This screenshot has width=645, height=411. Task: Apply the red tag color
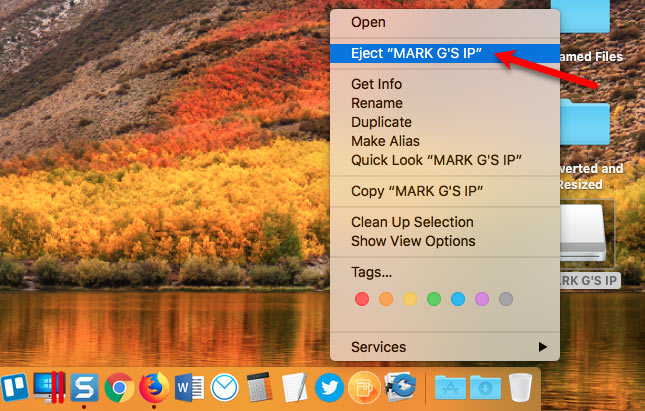click(x=362, y=299)
